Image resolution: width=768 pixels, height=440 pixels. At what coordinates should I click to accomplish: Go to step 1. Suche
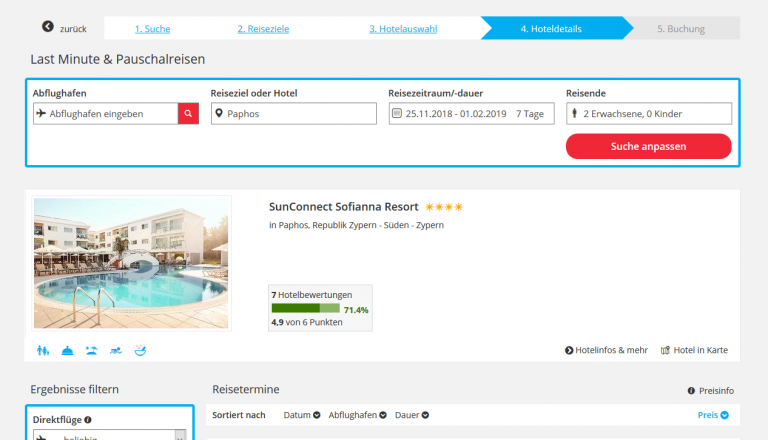coord(153,29)
